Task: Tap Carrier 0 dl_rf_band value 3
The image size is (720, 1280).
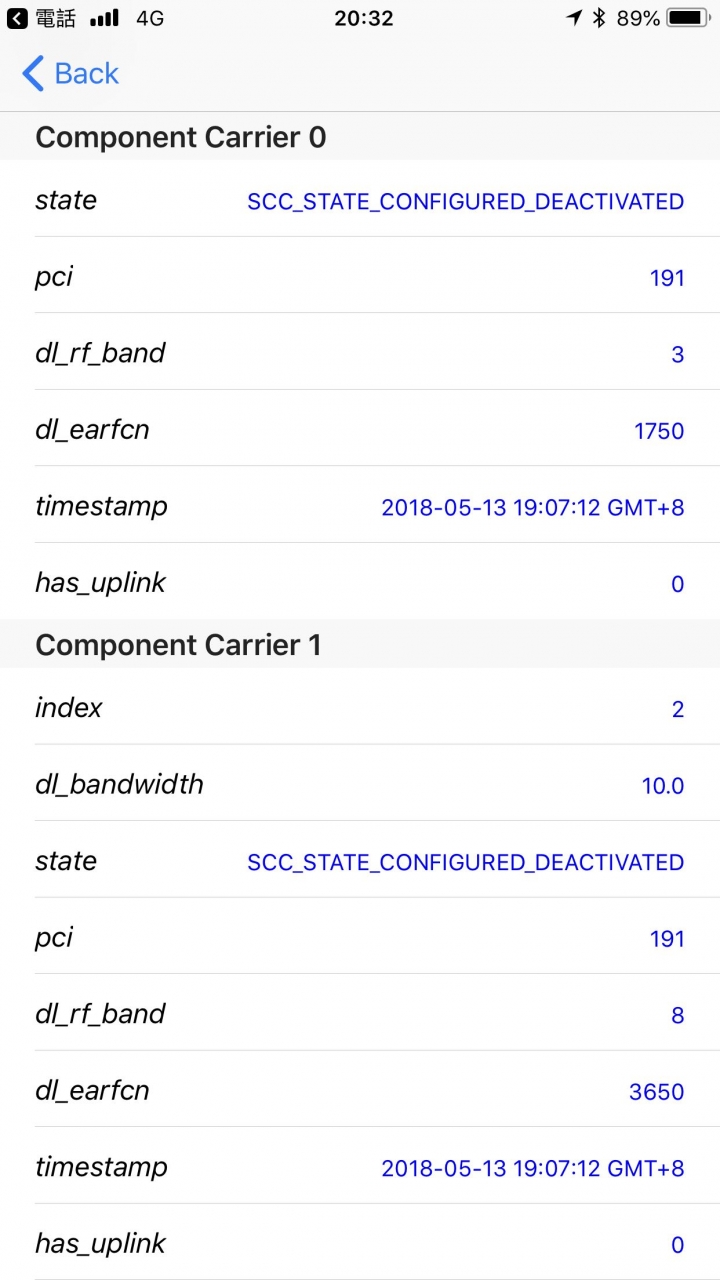Action: click(x=677, y=355)
